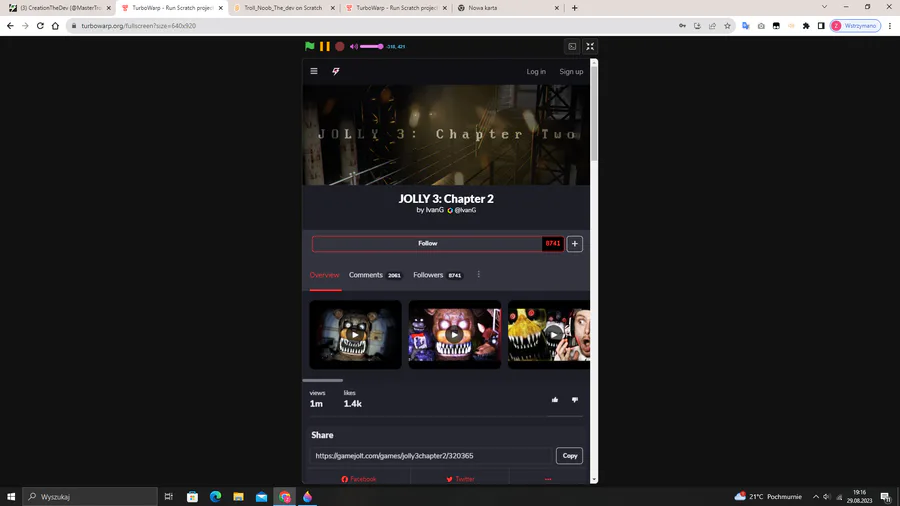Viewport: 900px width, 506px height.
Task: Open the TurboWarp settings icon beside fullscreen
Action: [x=572, y=46]
